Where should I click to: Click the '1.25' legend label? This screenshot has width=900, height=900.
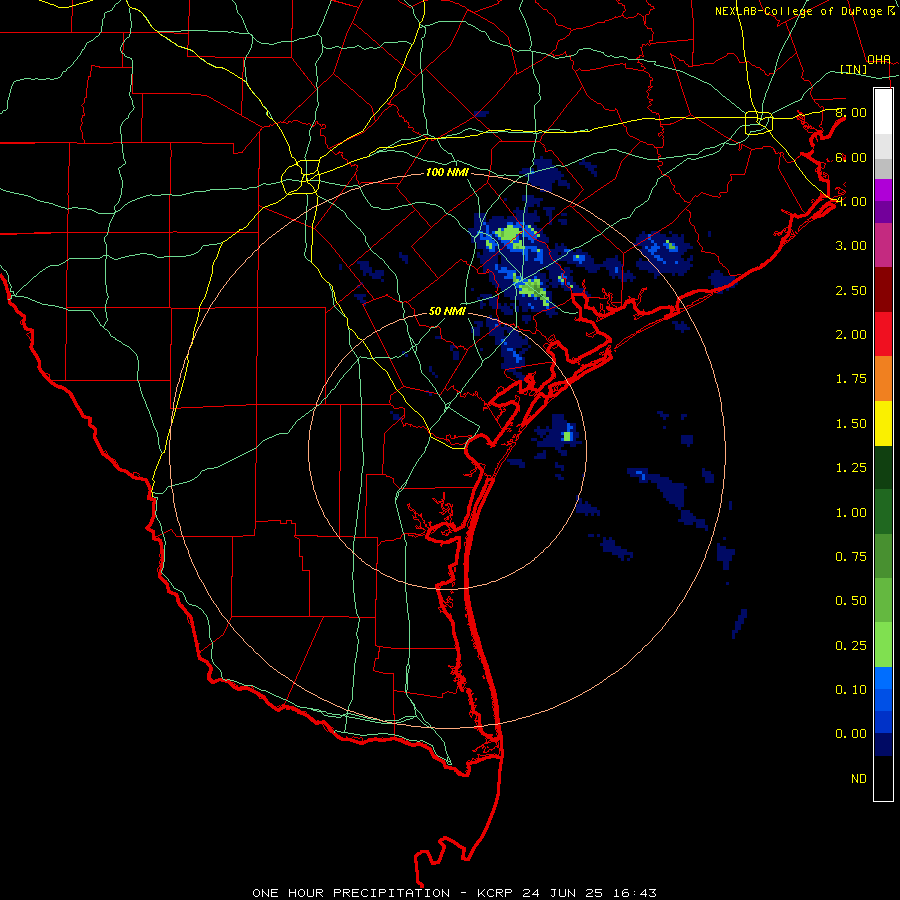point(851,468)
